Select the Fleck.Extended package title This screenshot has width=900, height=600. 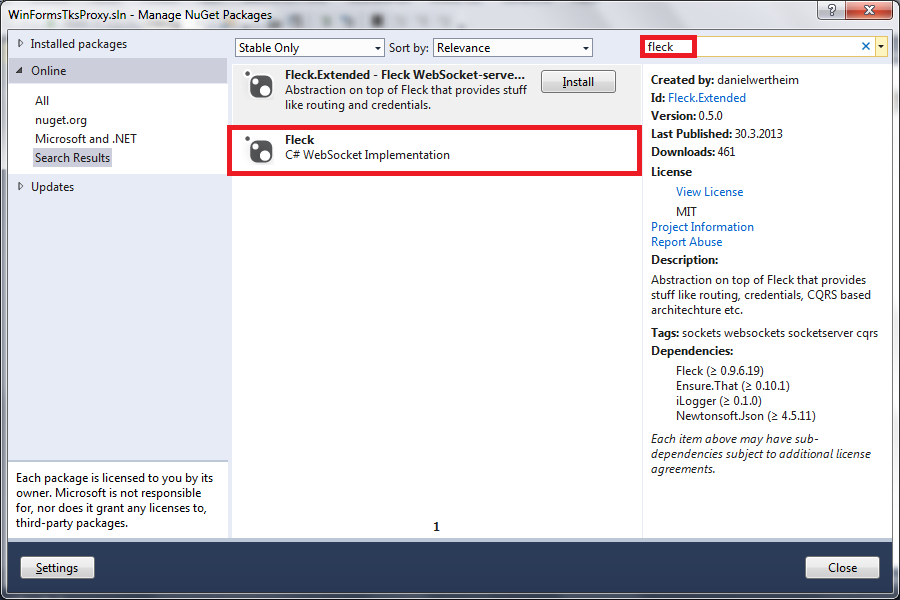(x=405, y=75)
